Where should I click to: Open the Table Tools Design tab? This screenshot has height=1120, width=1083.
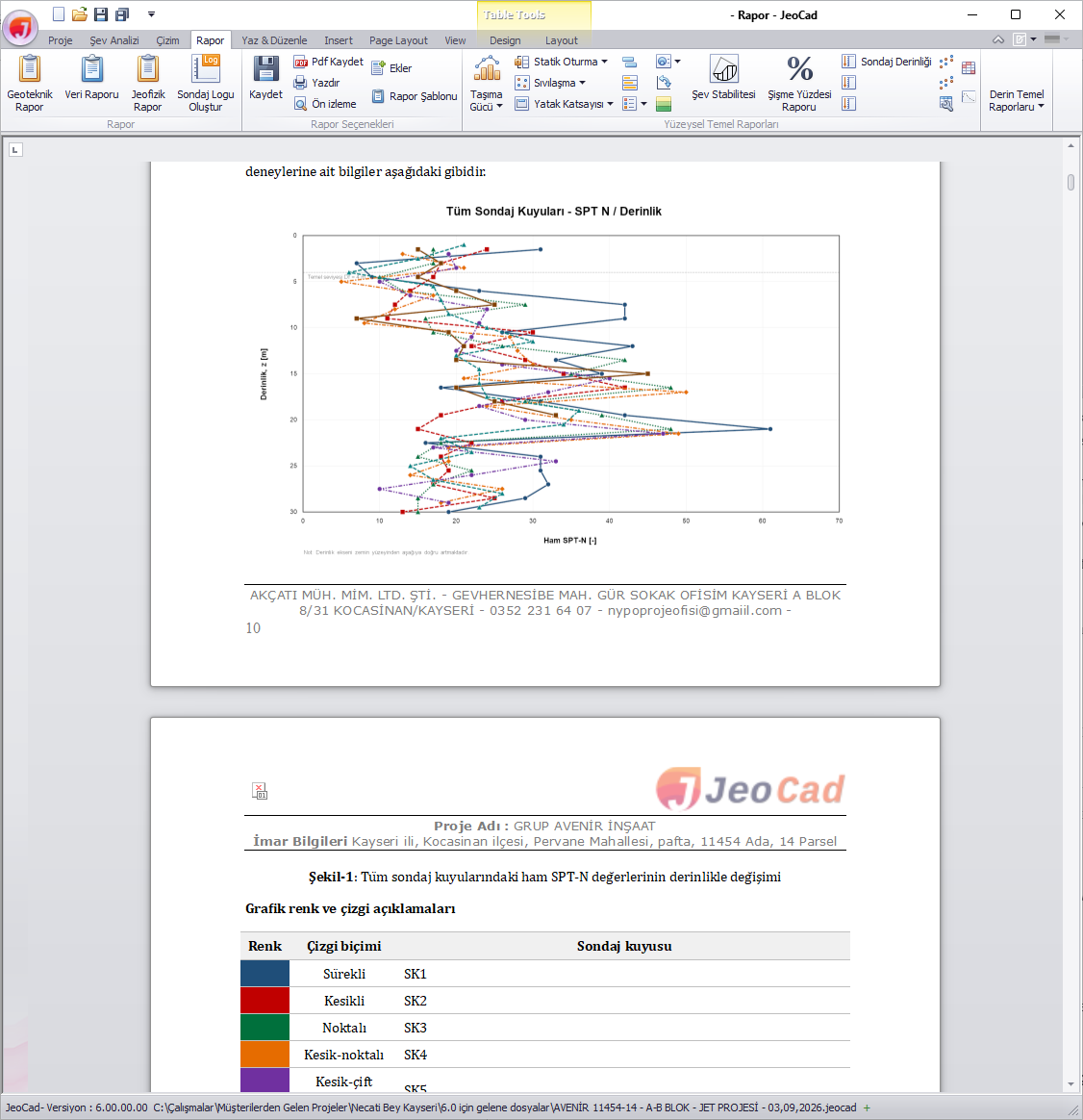(x=505, y=40)
